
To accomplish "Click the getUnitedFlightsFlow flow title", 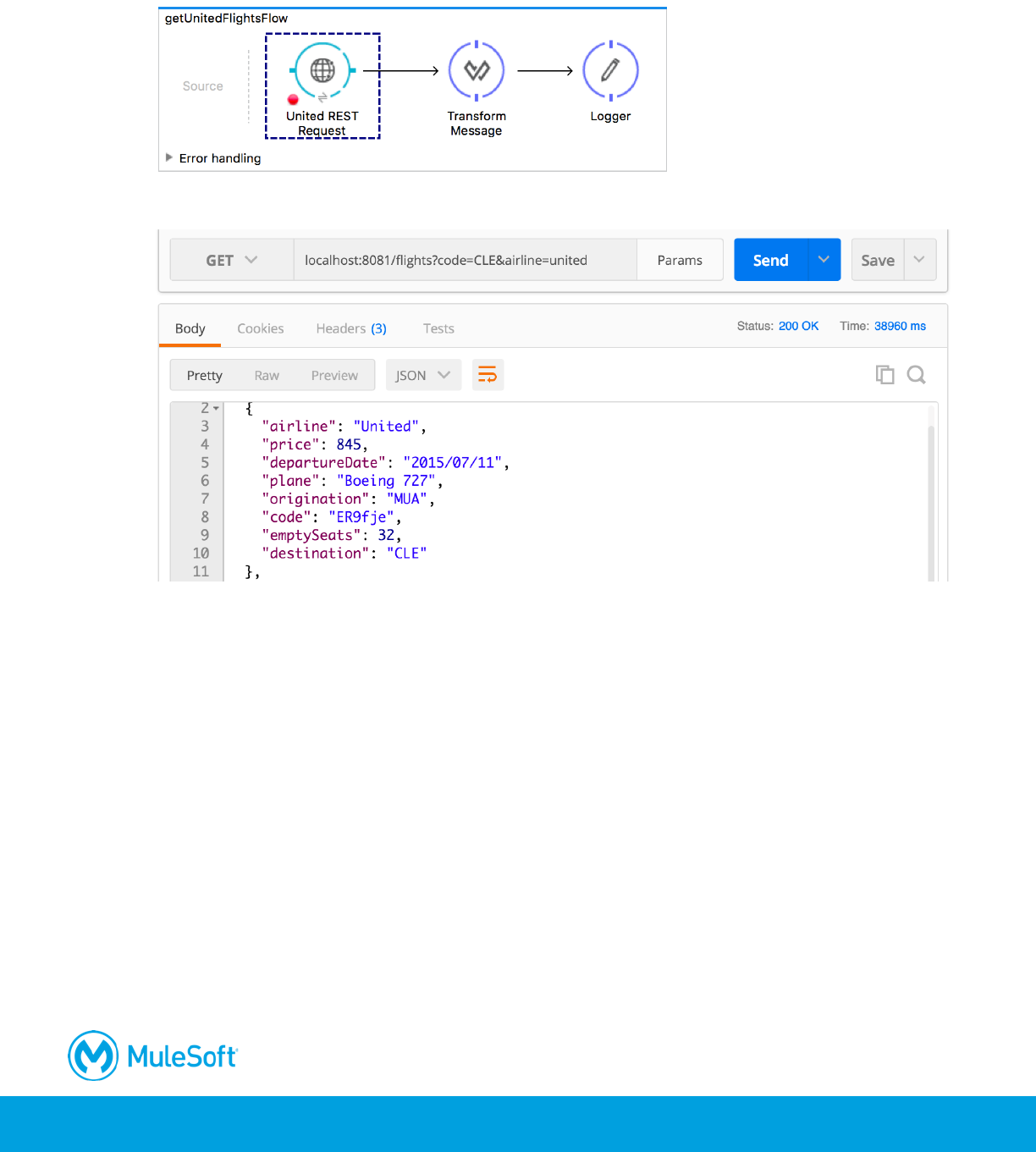I will coord(226,19).
